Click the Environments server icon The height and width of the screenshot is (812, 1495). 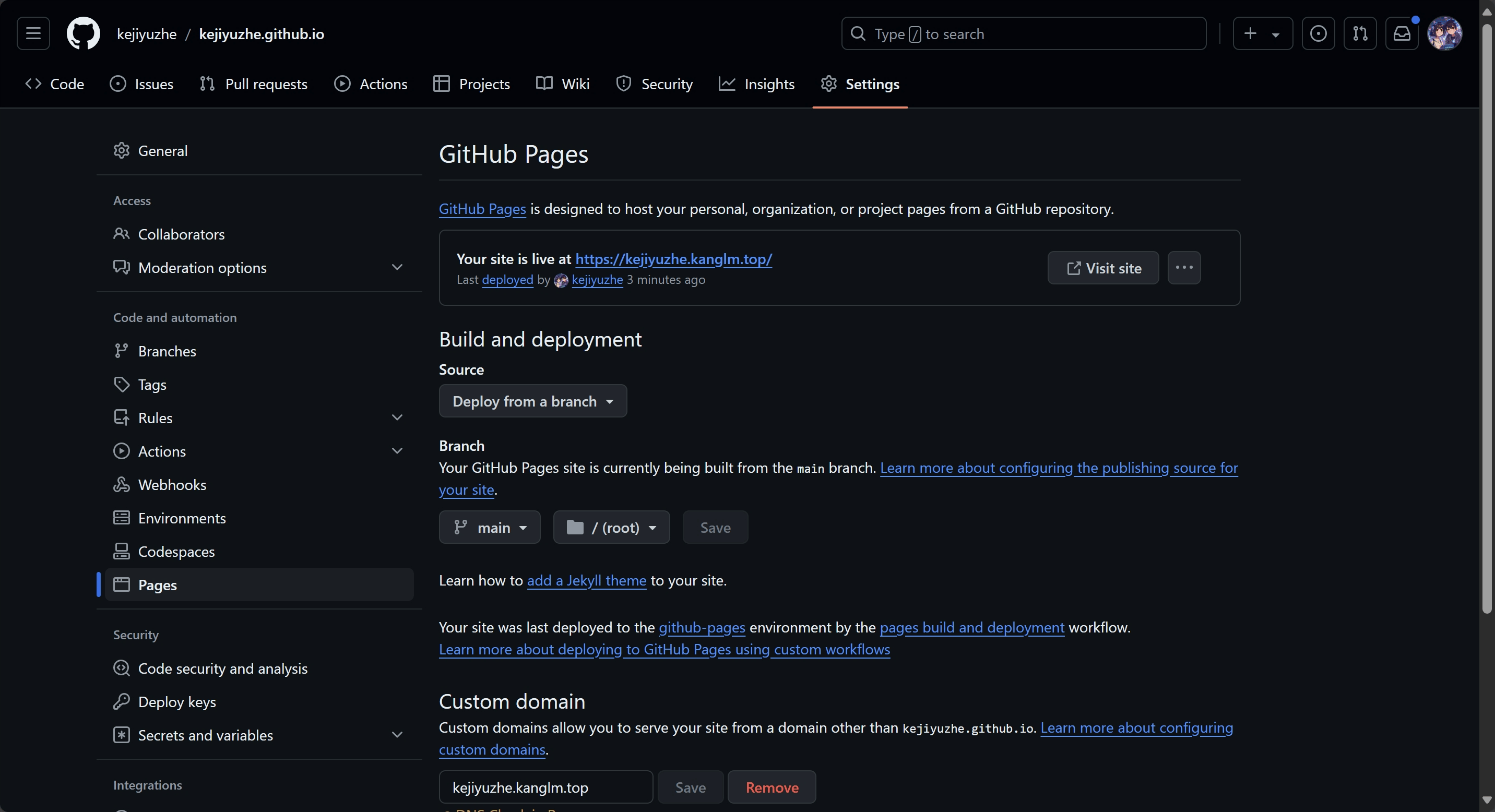click(121, 518)
